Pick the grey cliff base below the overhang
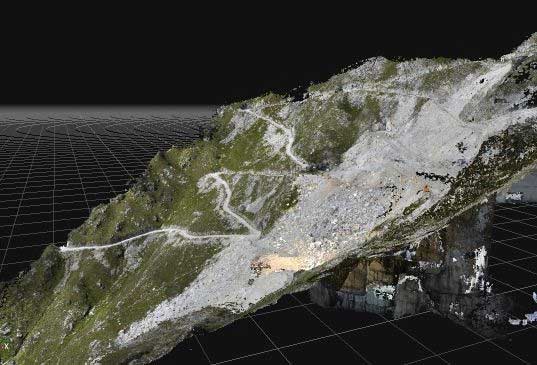The image size is (537, 365). pyautogui.click(x=356, y=301)
